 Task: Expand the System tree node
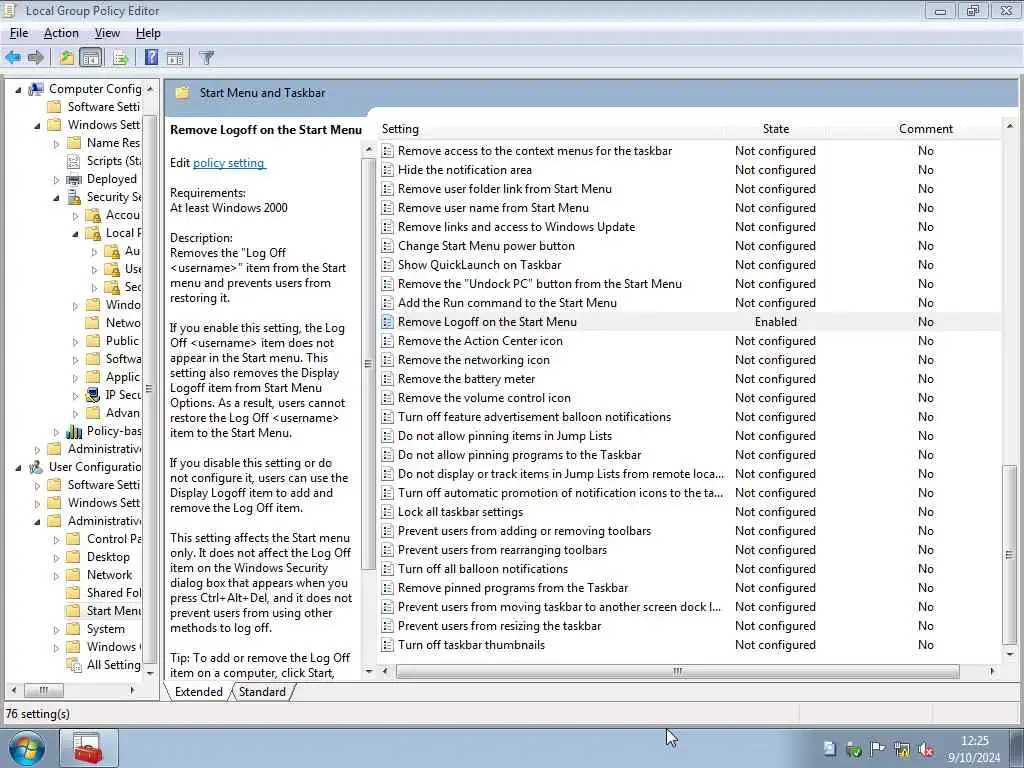point(56,630)
